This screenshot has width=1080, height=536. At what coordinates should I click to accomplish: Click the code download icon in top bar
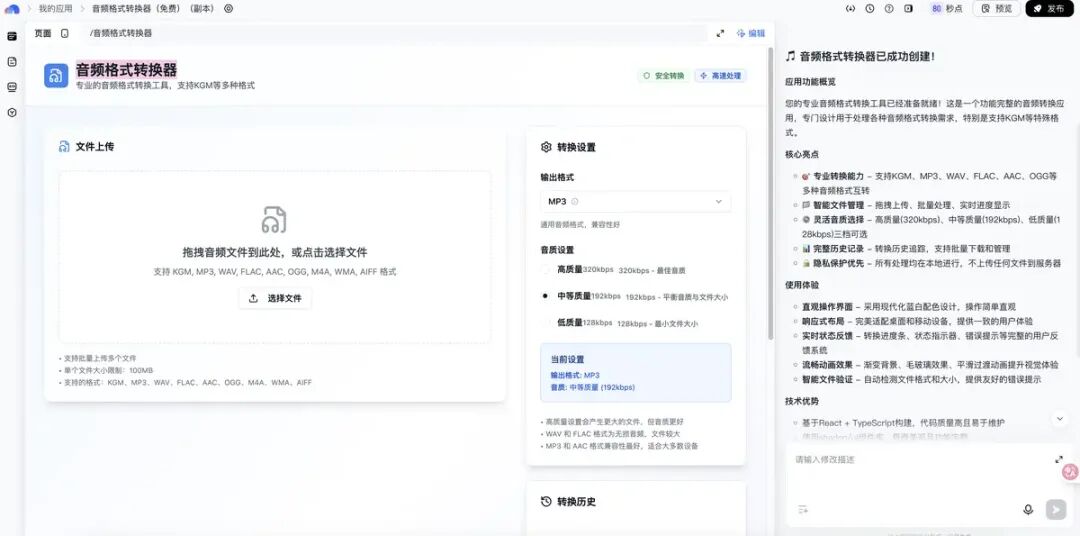coord(850,9)
